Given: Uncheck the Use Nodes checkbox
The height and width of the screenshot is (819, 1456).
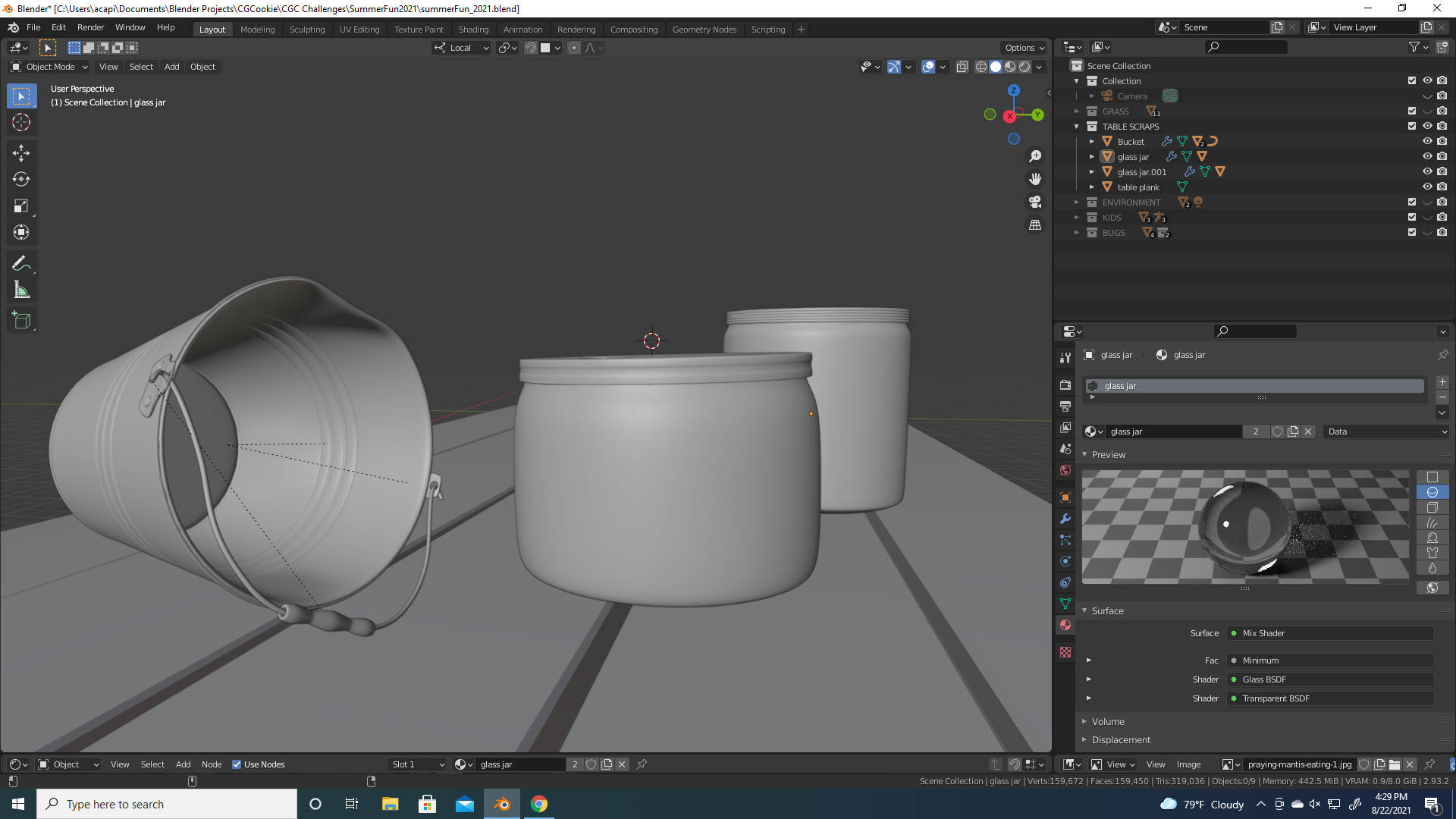Looking at the screenshot, I should point(237,764).
